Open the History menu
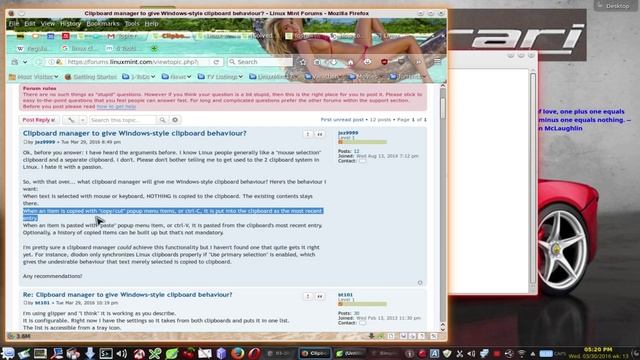Image resolution: width=640 pixels, height=360 pixels. click(x=70, y=24)
